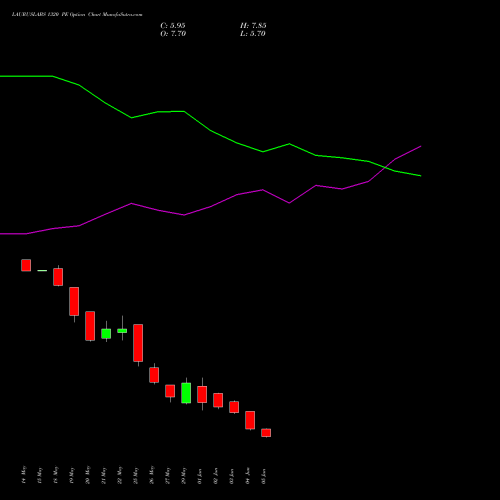This screenshot has width=500, height=500.
Task: Click the chart title text at top
Action: pos(77,15)
